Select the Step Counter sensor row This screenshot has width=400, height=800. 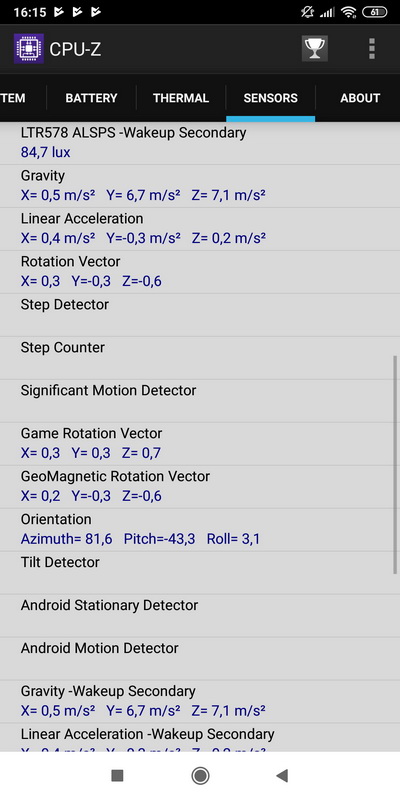[x=200, y=358]
